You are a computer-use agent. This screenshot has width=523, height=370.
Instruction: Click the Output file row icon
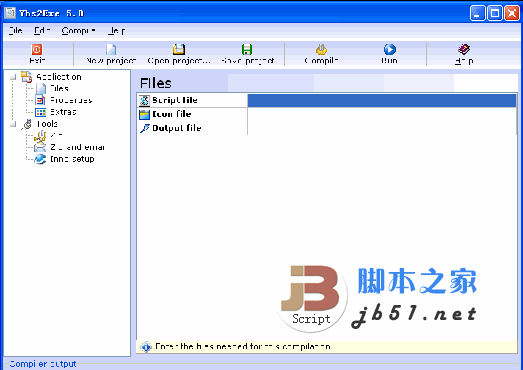(x=144, y=128)
